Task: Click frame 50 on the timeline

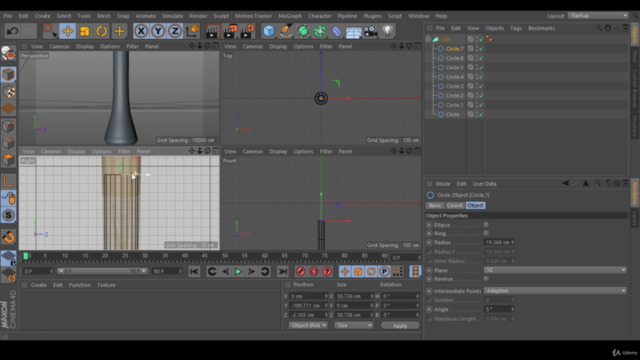Action: tap(224, 256)
